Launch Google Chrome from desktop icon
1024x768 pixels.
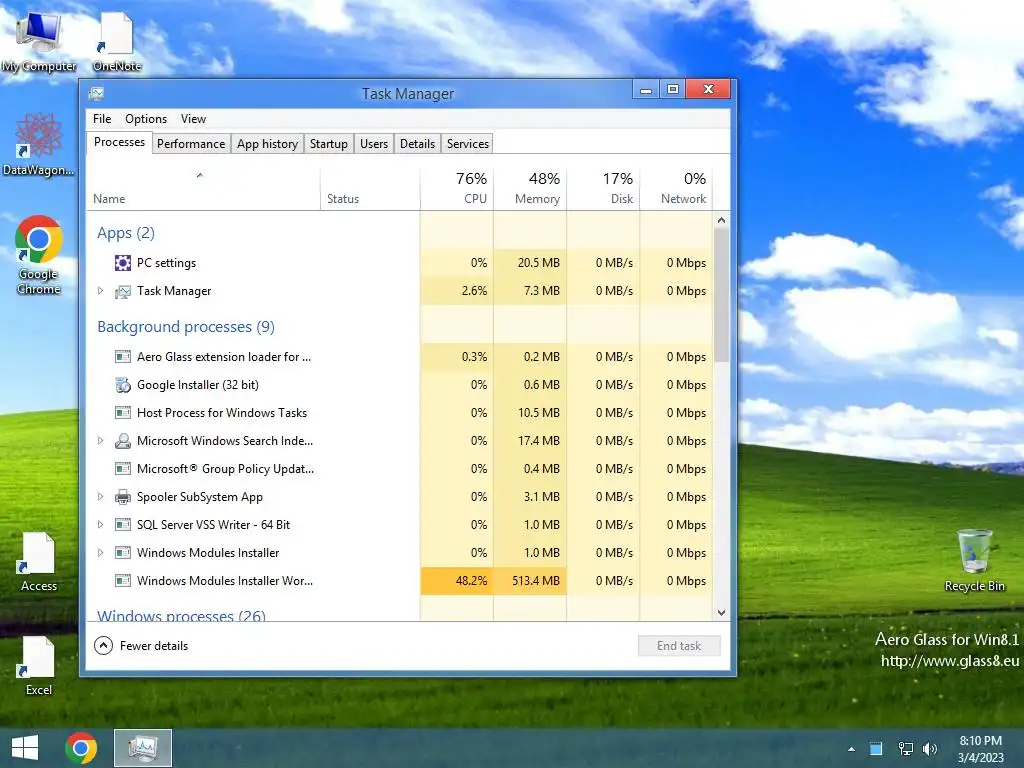[38, 255]
